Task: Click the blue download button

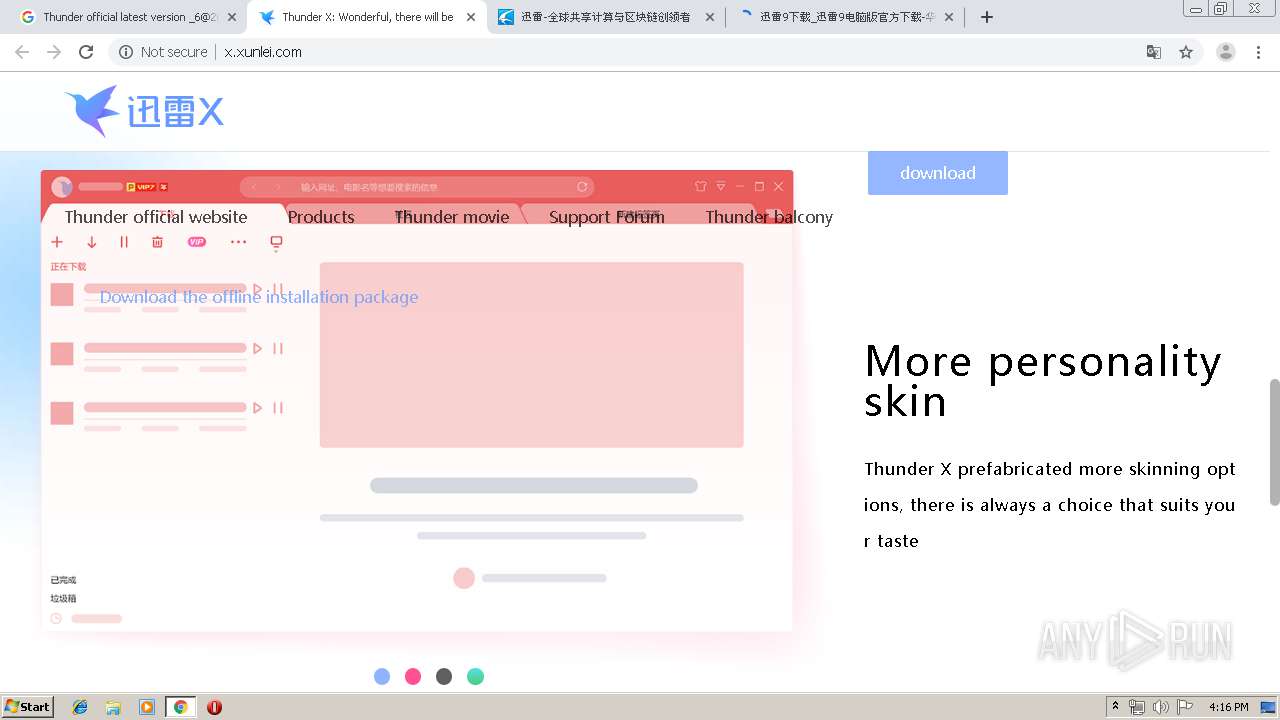Action: click(938, 173)
